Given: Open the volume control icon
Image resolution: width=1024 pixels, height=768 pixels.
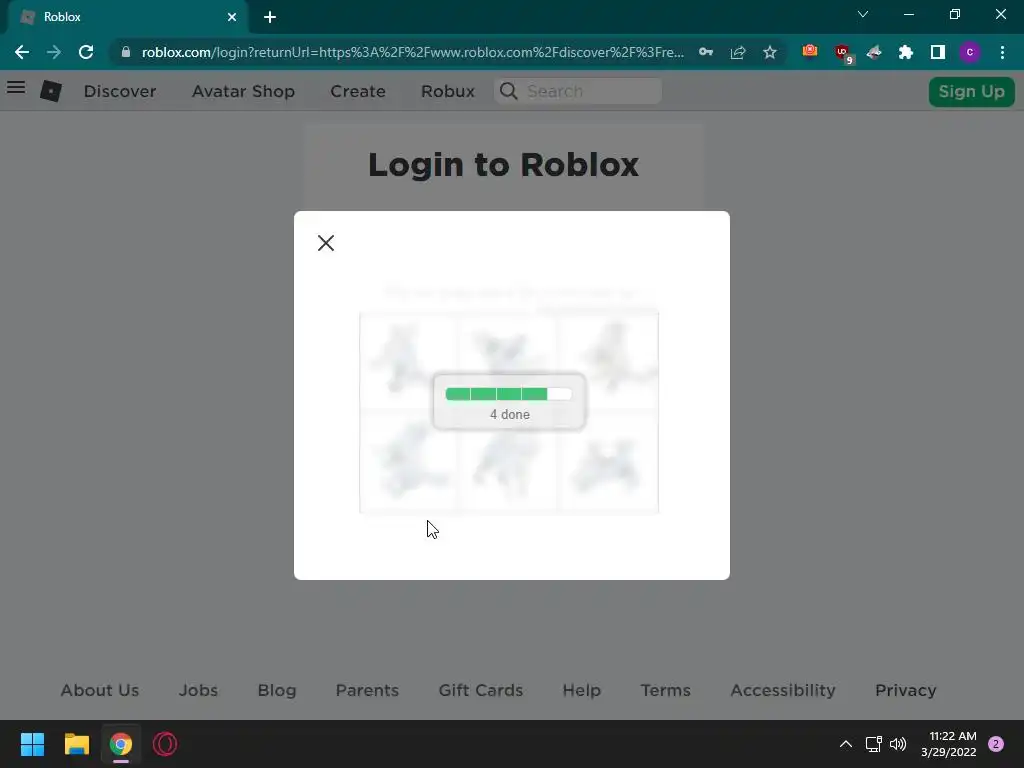Looking at the screenshot, I should tap(899, 744).
